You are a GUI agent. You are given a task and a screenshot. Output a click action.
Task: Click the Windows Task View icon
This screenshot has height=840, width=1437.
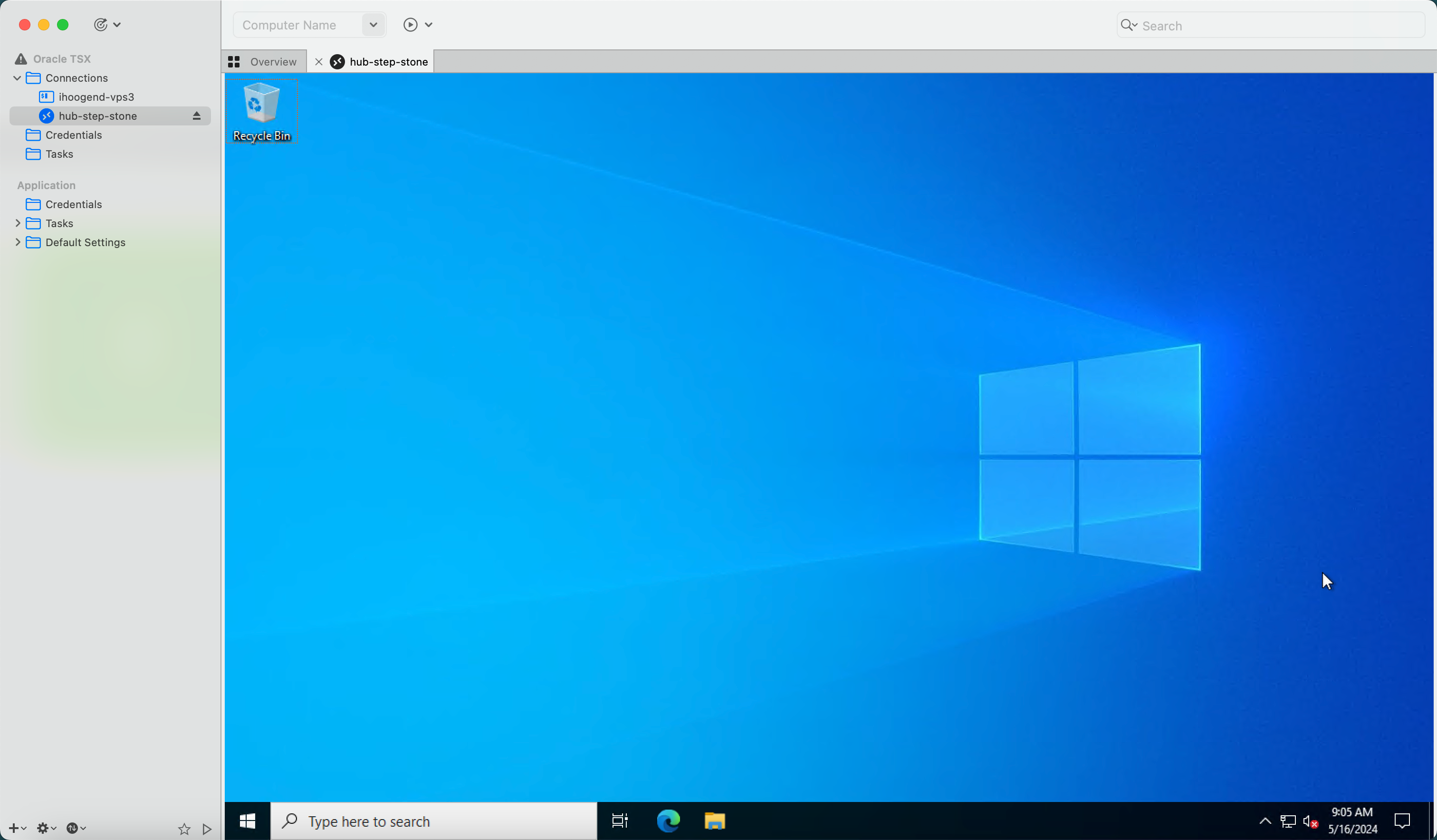(x=620, y=821)
